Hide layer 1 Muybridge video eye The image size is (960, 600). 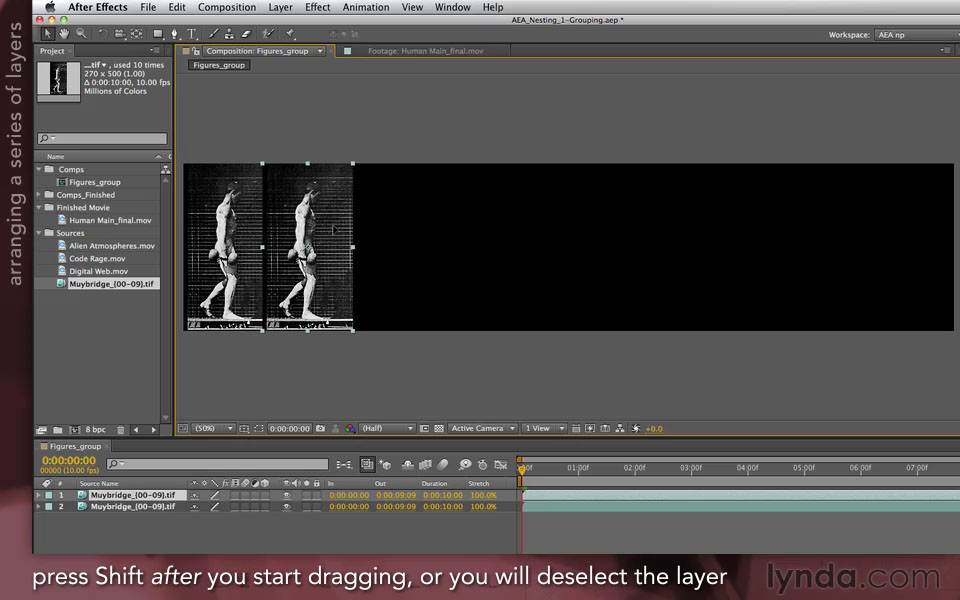tap(287, 495)
